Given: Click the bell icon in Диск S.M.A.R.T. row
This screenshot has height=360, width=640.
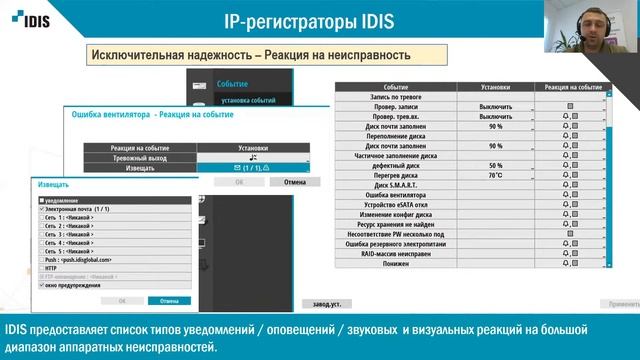Looking at the screenshot, I should coord(566,185).
